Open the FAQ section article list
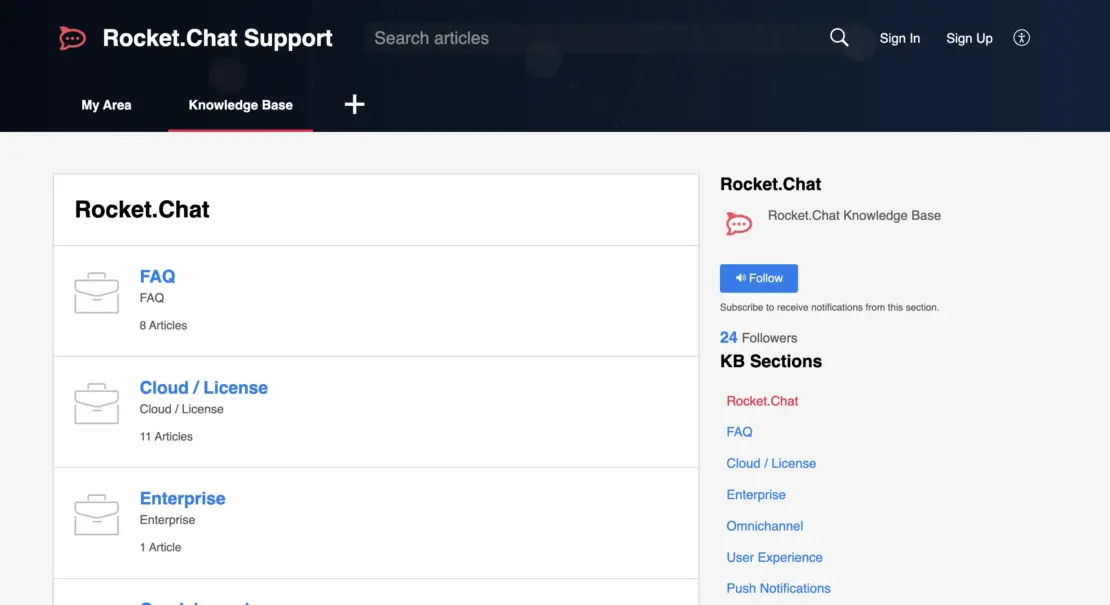1110x605 pixels. pos(157,276)
